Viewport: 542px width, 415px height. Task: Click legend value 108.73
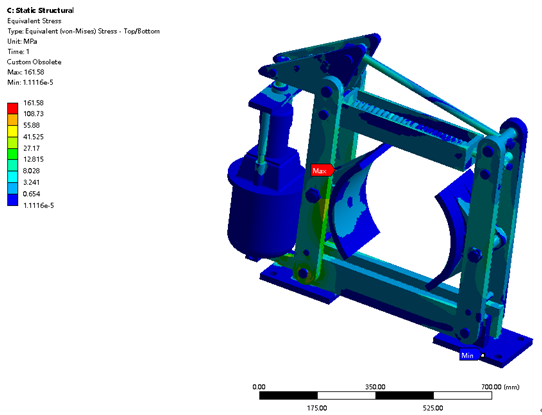(34, 114)
